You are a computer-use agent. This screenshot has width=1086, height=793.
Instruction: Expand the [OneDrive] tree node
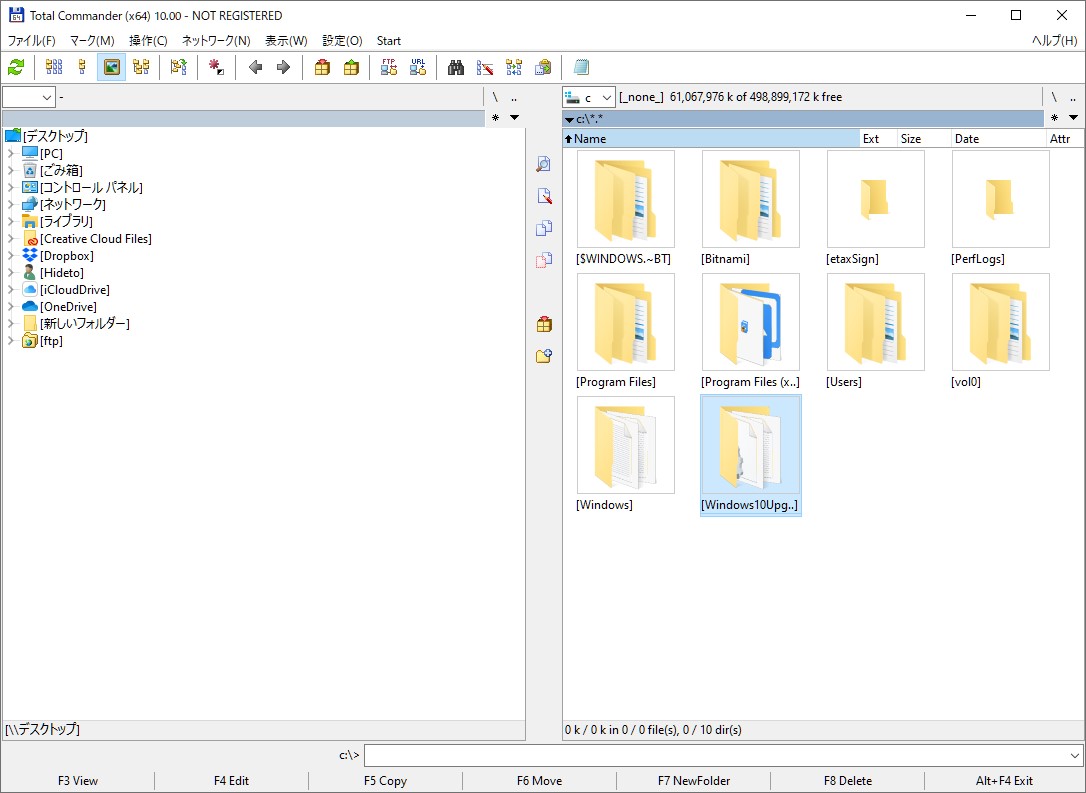[10, 306]
